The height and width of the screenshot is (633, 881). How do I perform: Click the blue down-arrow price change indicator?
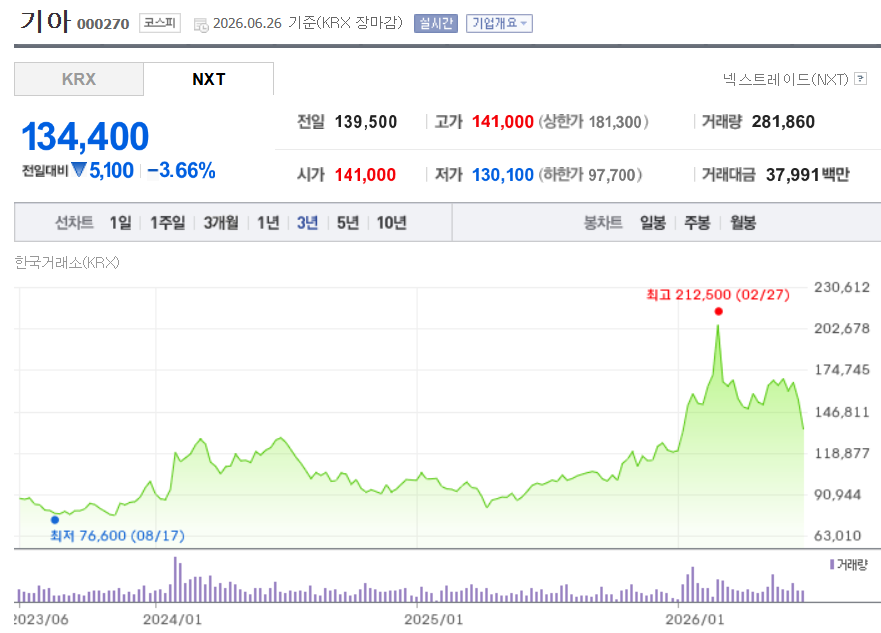click(x=79, y=170)
